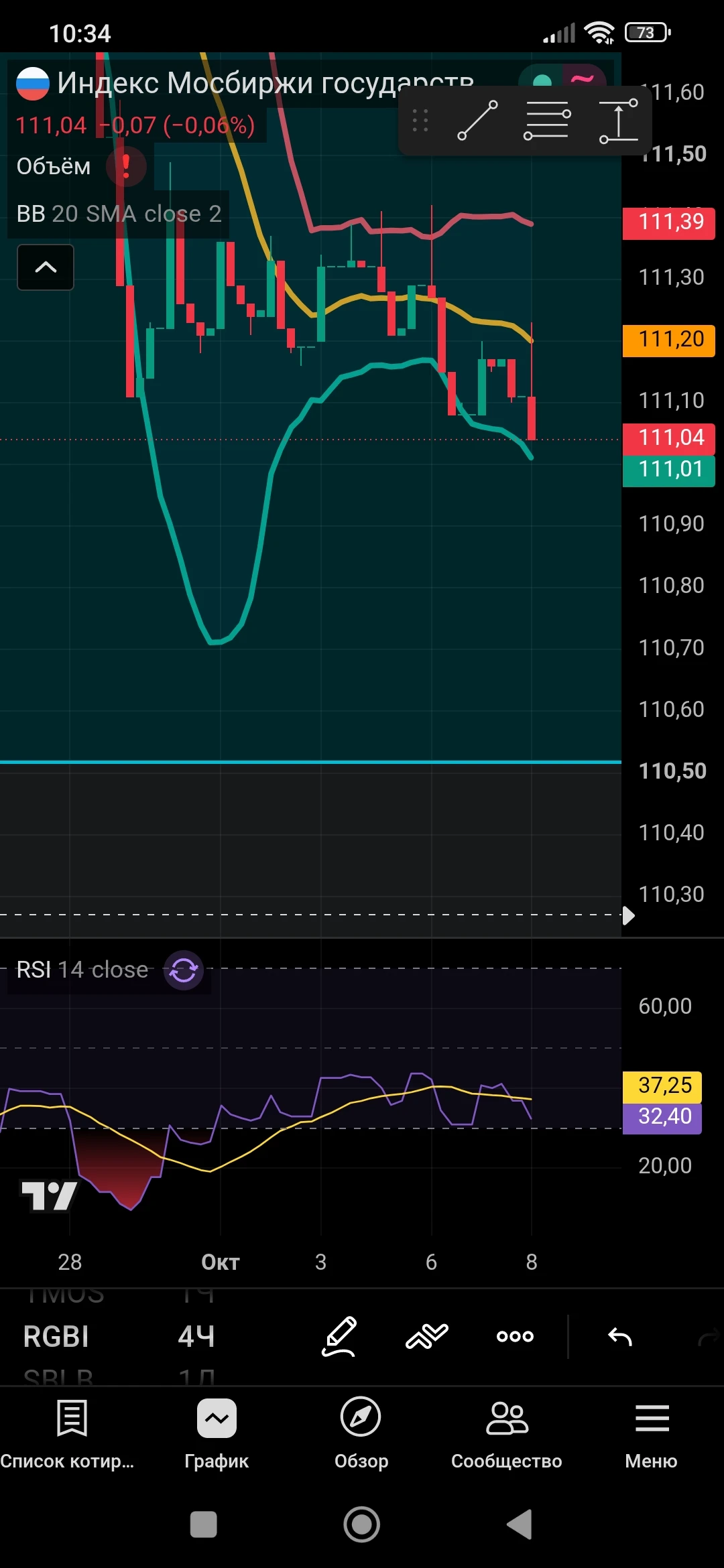Screen dimensions: 724x1568
Task: Tap the red 111,04 current price label
Action: point(669,438)
